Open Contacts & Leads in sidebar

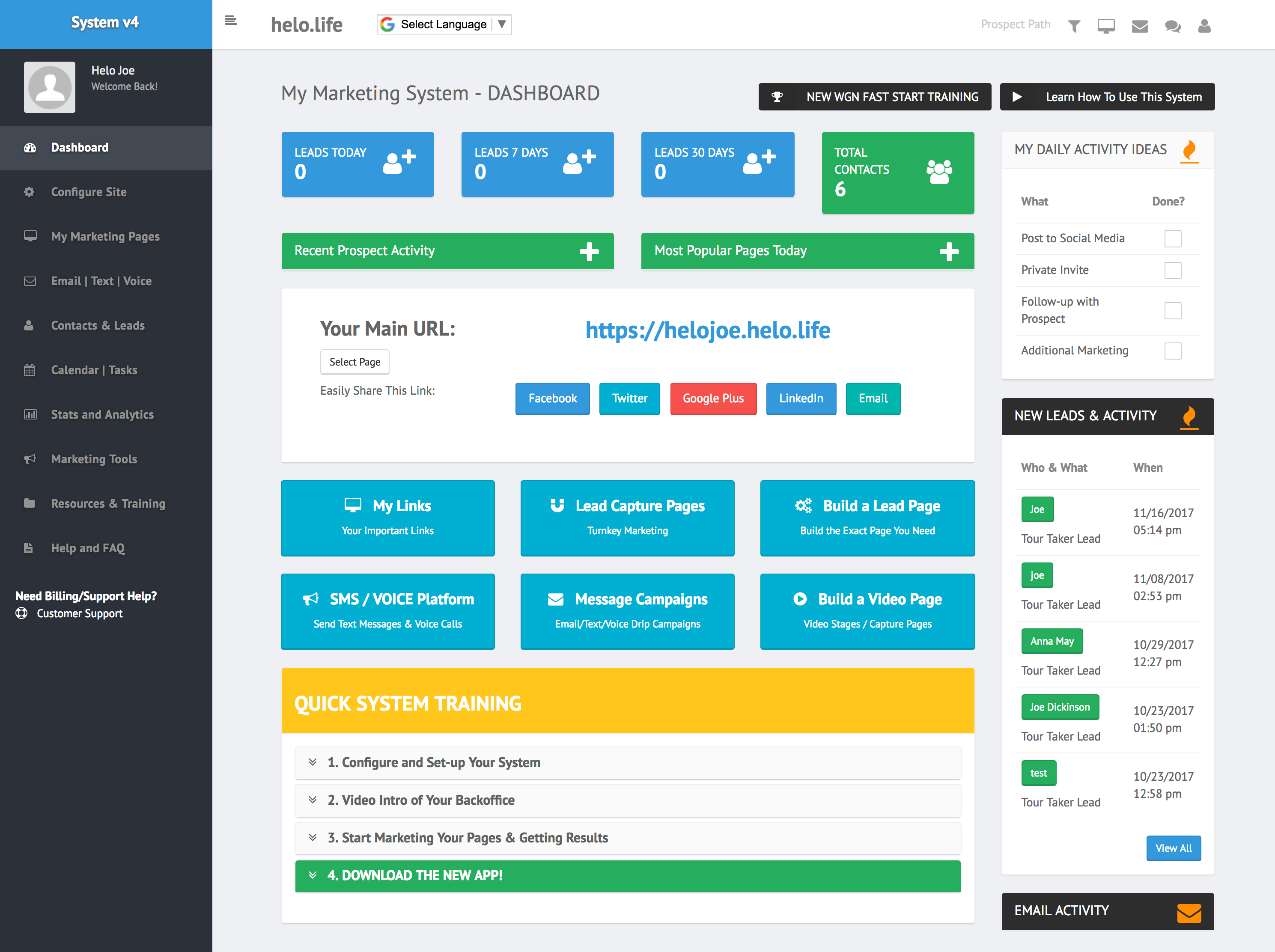pos(98,326)
